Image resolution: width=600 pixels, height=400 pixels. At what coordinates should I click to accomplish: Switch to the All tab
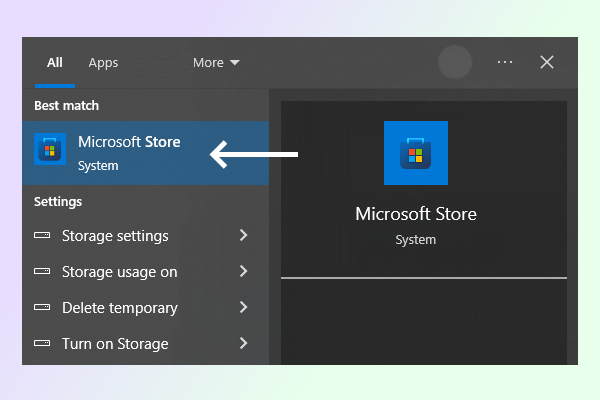pyautogui.click(x=54, y=62)
